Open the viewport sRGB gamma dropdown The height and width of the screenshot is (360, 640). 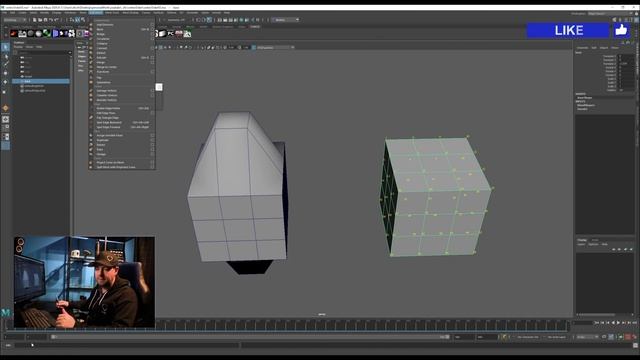pyautogui.click(x=276, y=47)
